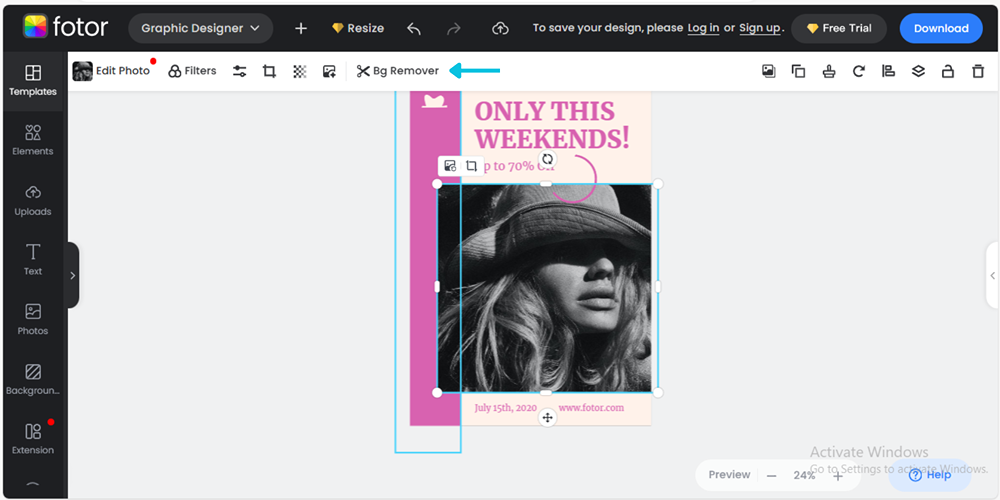Click the rotate icon in top toolbar

pos(858,71)
